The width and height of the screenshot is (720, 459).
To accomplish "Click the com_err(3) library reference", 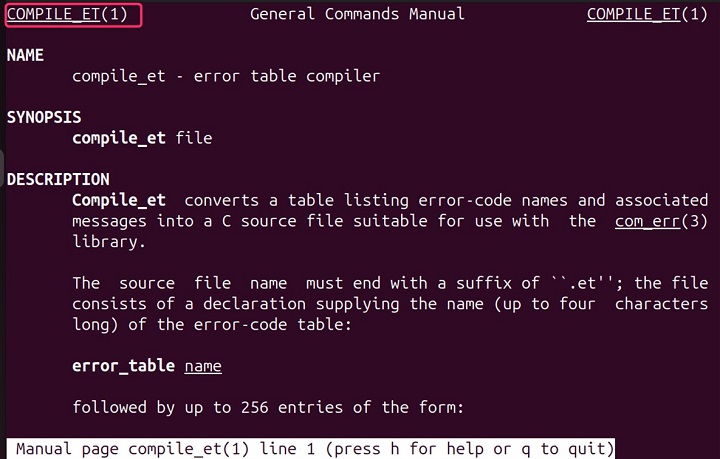I will (661, 221).
